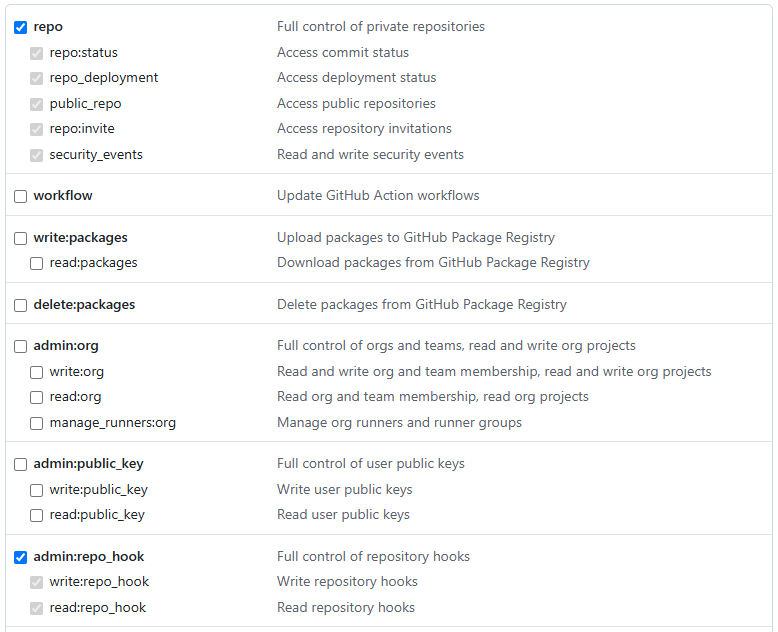
Task: Check the write:packages scope
Action: [20, 239]
